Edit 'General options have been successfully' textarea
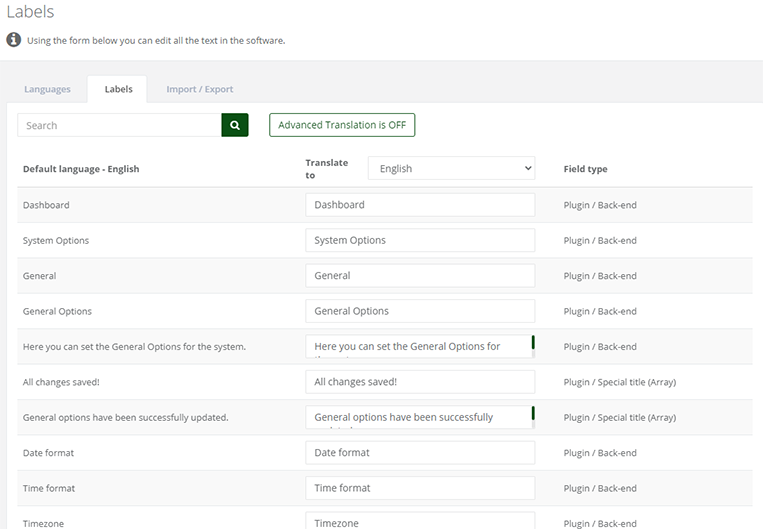Screen dimensions: 763x529 click(x=418, y=417)
